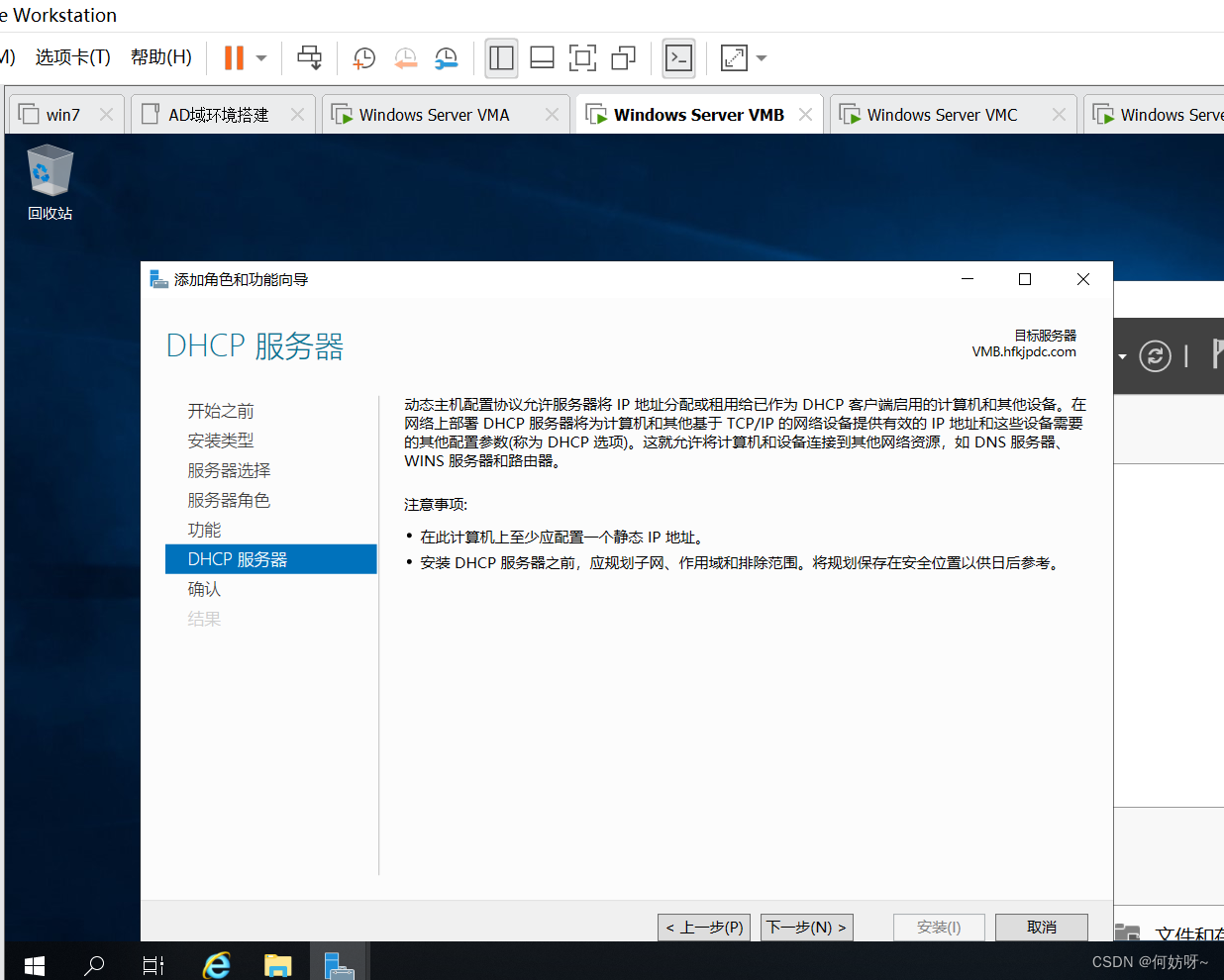This screenshot has width=1224, height=980.
Task: Click the Server Manager refresh icon
Action: tap(1155, 356)
